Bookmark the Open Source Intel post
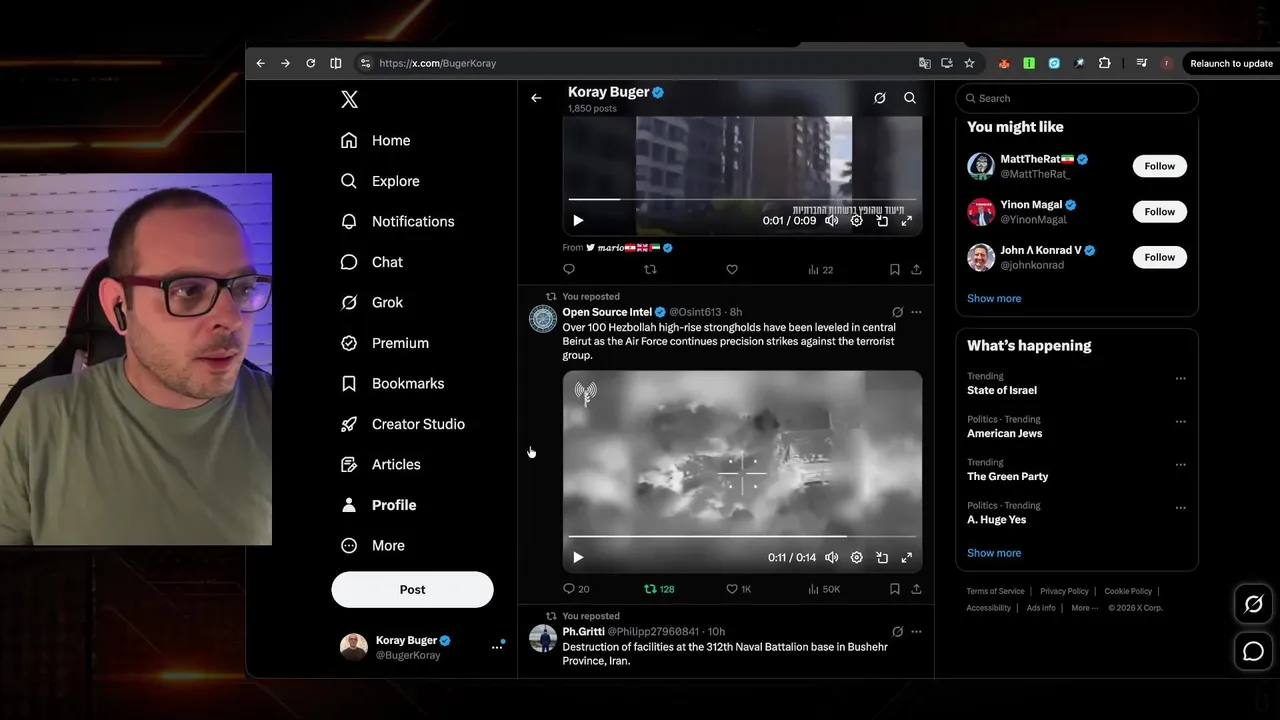The image size is (1280, 720). click(x=895, y=589)
